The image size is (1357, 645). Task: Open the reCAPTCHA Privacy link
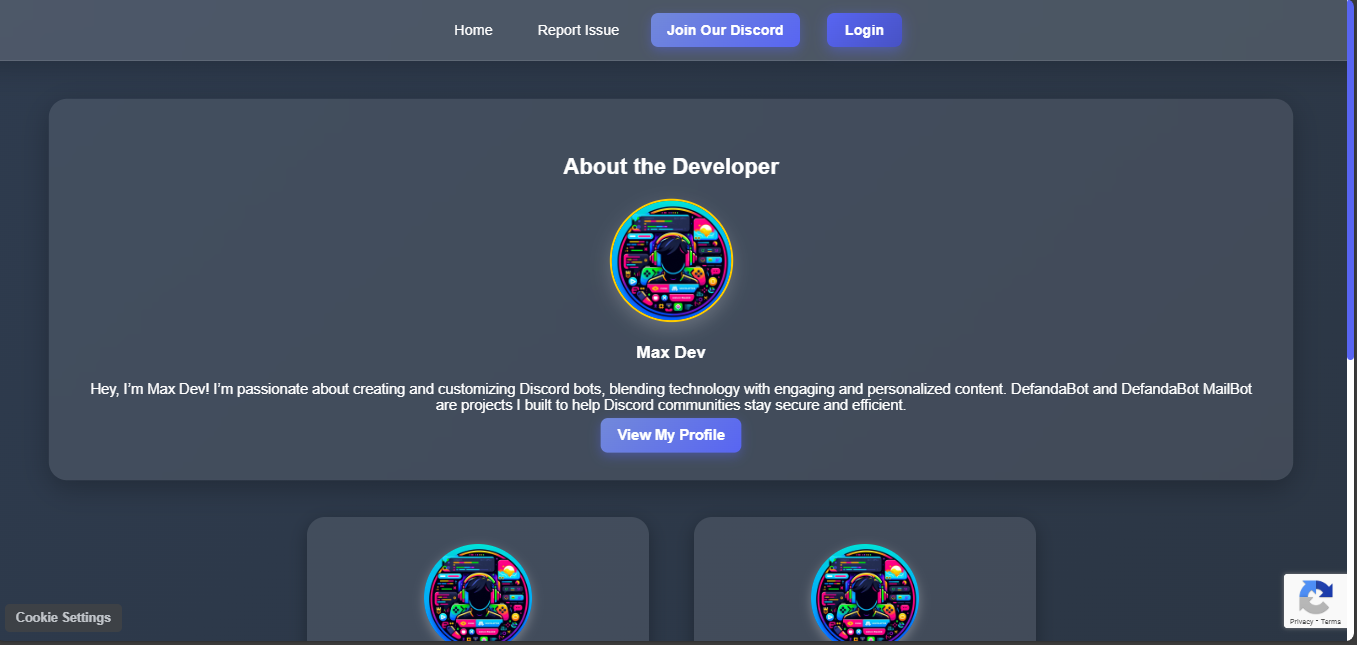click(x=1302, y=621)
